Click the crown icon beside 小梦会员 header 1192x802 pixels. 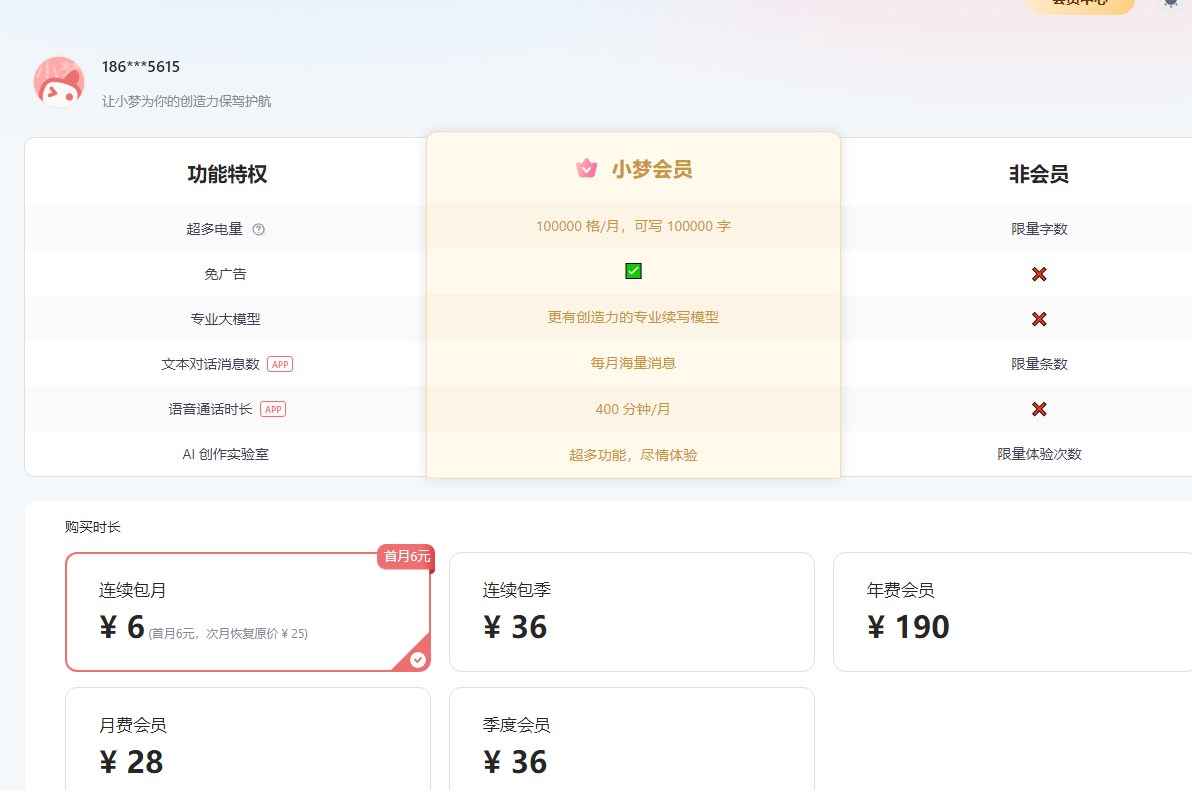coord(586,169)
